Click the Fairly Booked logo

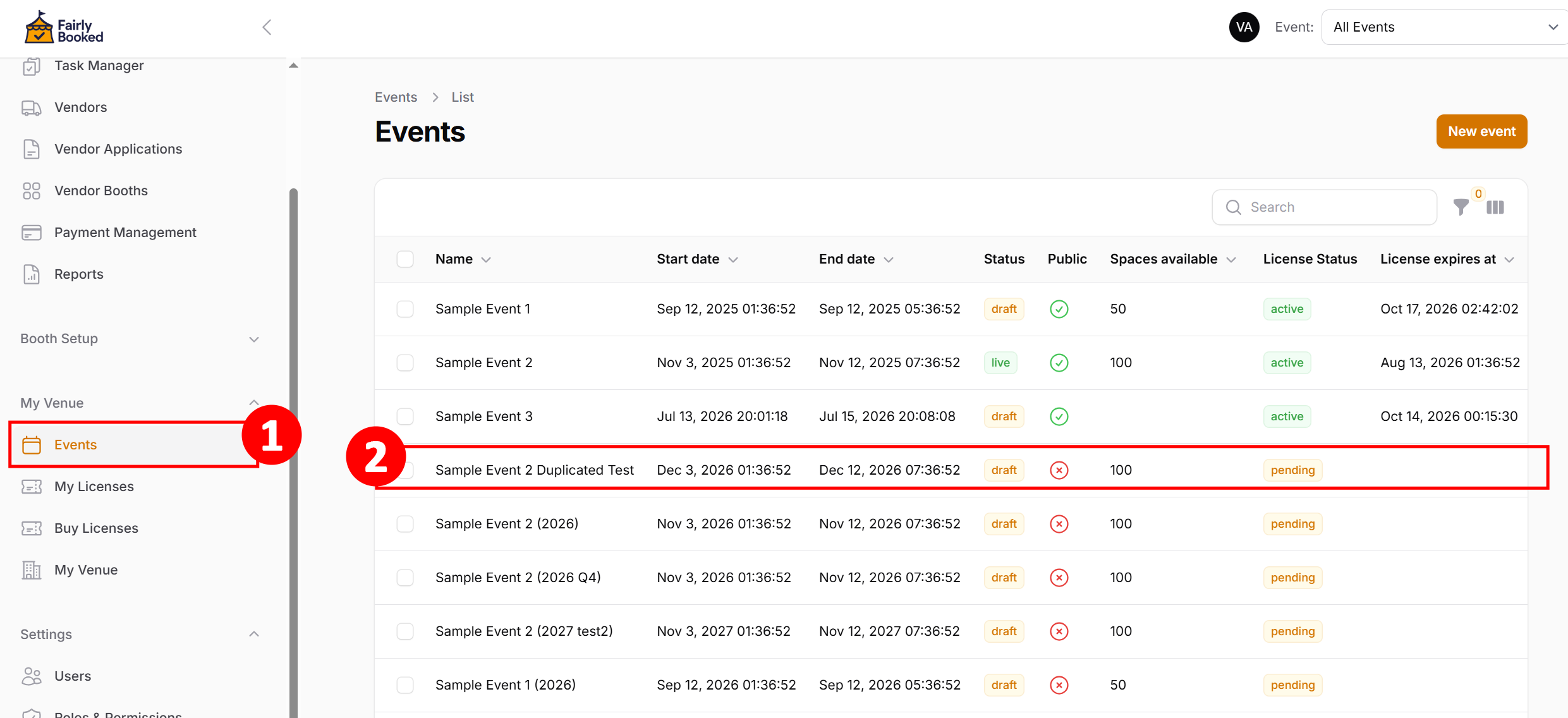tap(63, 28)
